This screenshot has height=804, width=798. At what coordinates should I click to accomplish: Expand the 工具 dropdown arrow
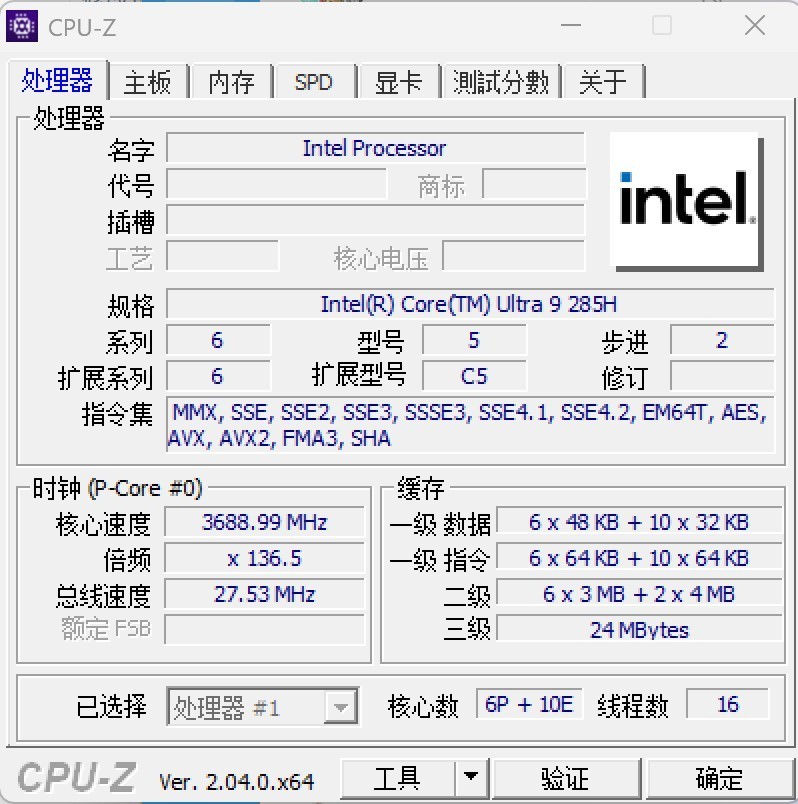click(471, 778)
